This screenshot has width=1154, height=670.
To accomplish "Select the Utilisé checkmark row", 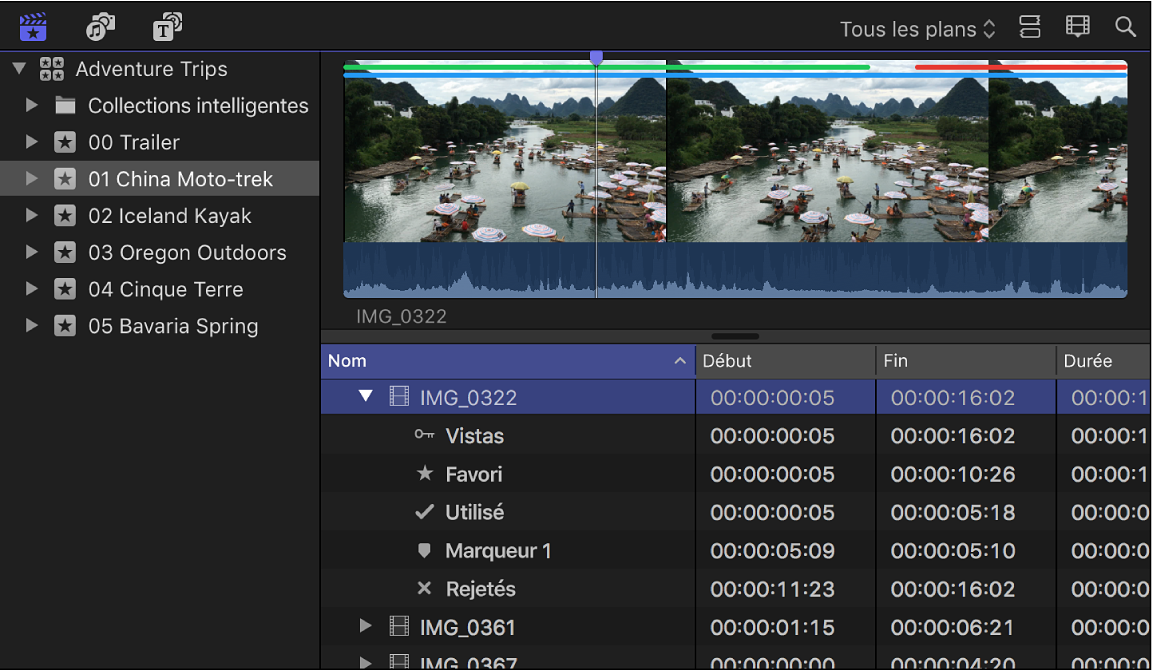I will 474,512.
